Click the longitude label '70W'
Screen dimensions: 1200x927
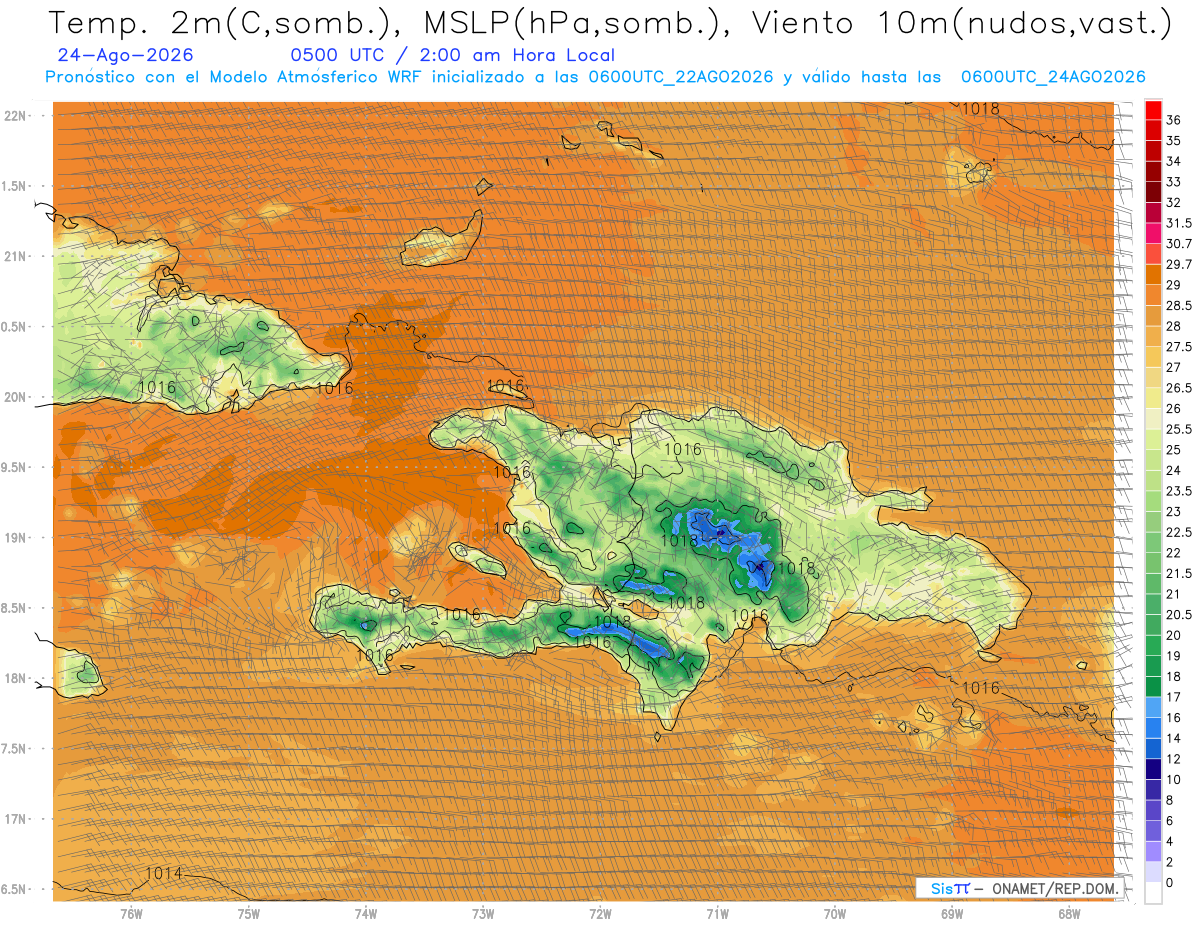835,915
